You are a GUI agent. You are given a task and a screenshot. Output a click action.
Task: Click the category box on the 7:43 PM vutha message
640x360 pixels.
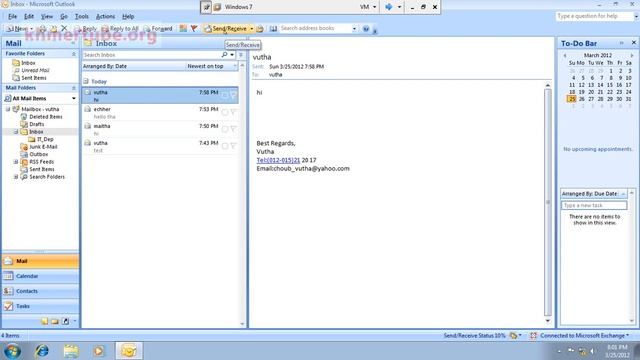224,146
